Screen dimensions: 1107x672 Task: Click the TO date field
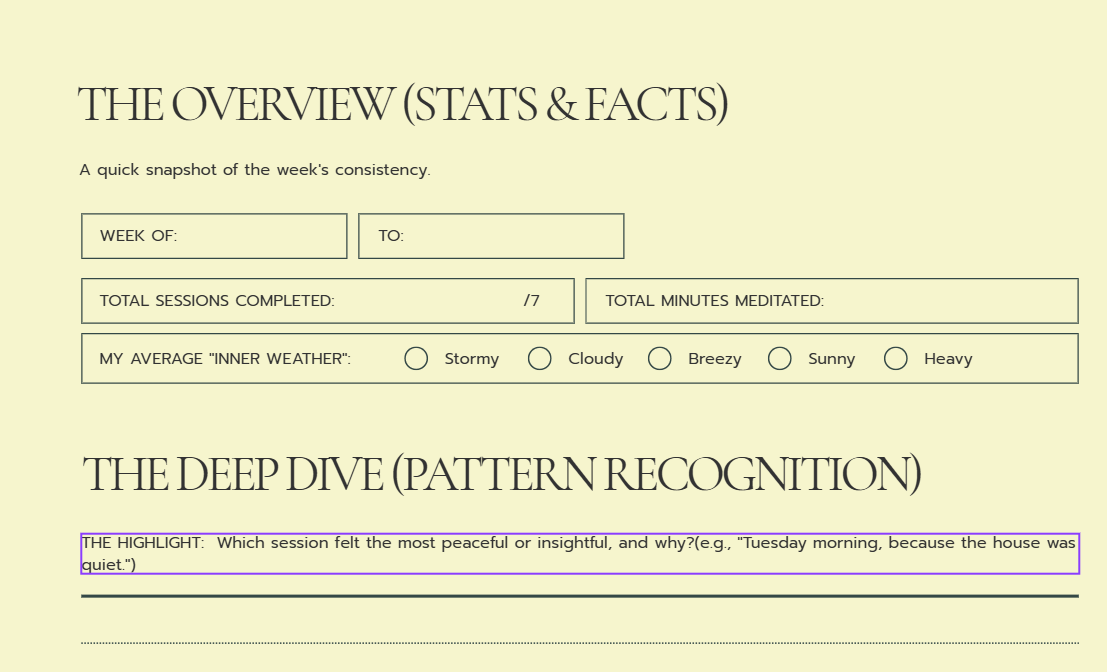[491, 236]
